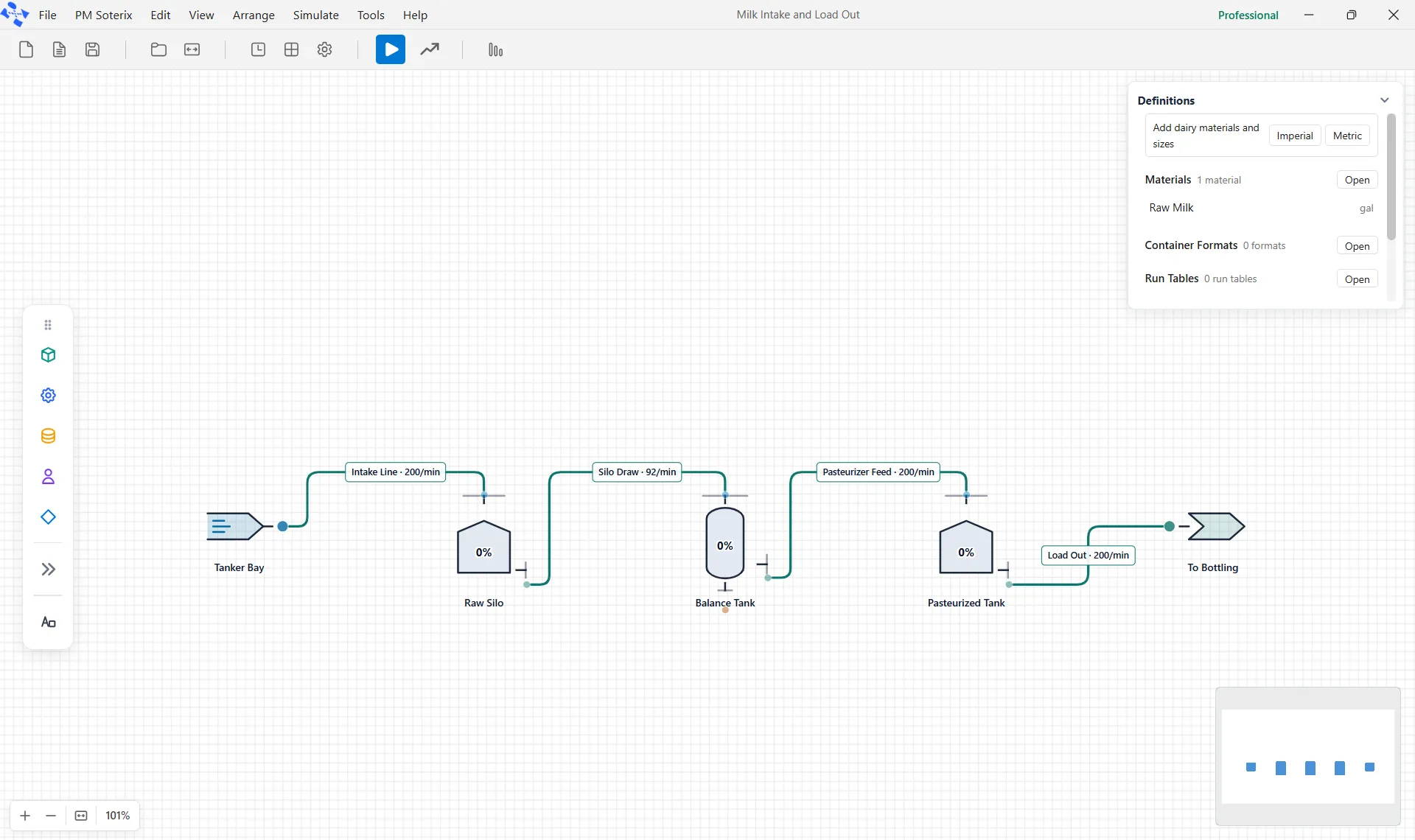Zoom in with the plus button
This screenshot has height=840, width=1415.
click(25, 816)
